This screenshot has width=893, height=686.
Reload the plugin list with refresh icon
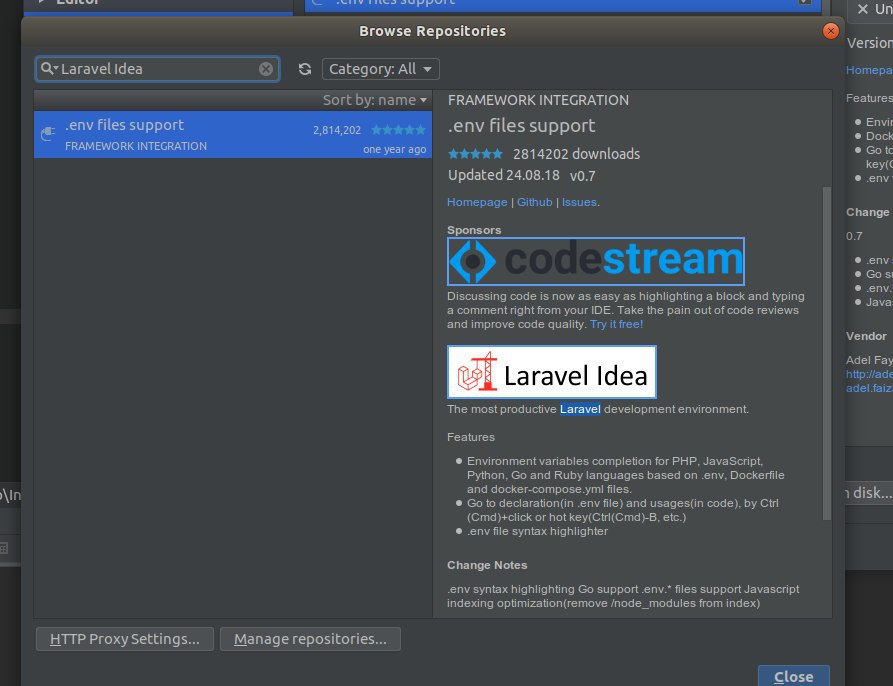[305, 69]
